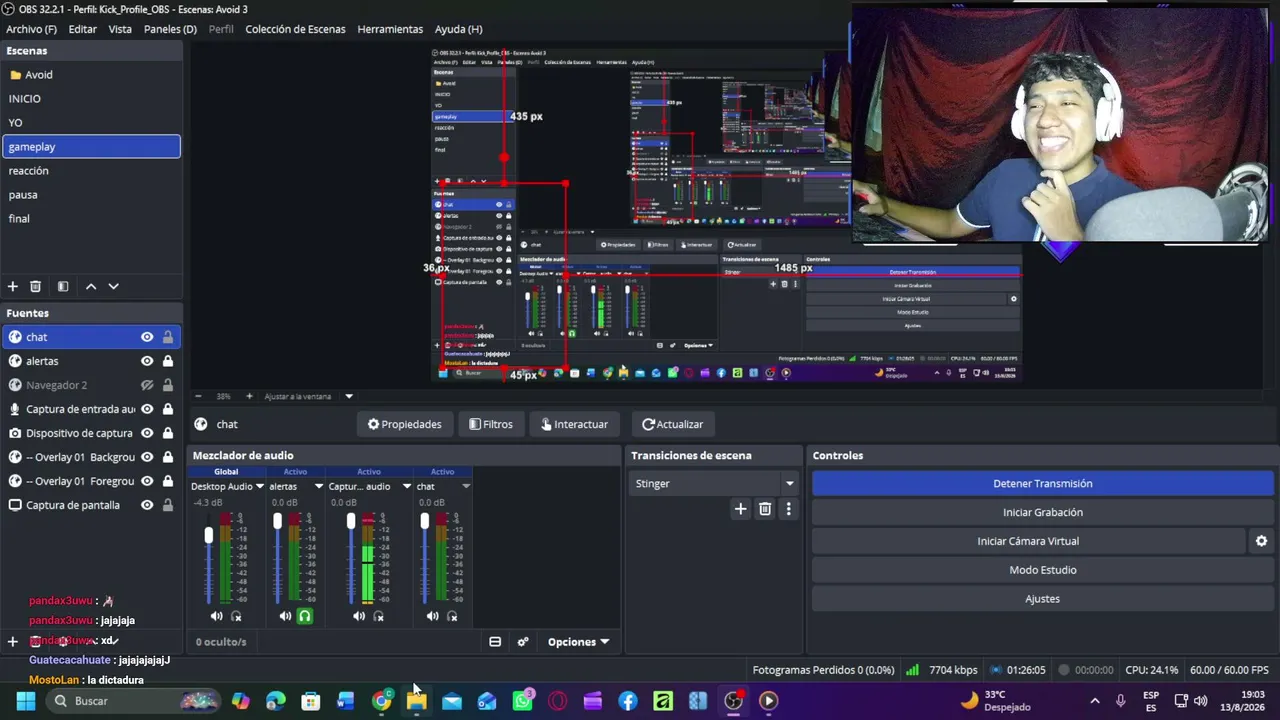Open the Archivo (F) menu
Viewport: 1280px width, 720px height.
point(31,29)
